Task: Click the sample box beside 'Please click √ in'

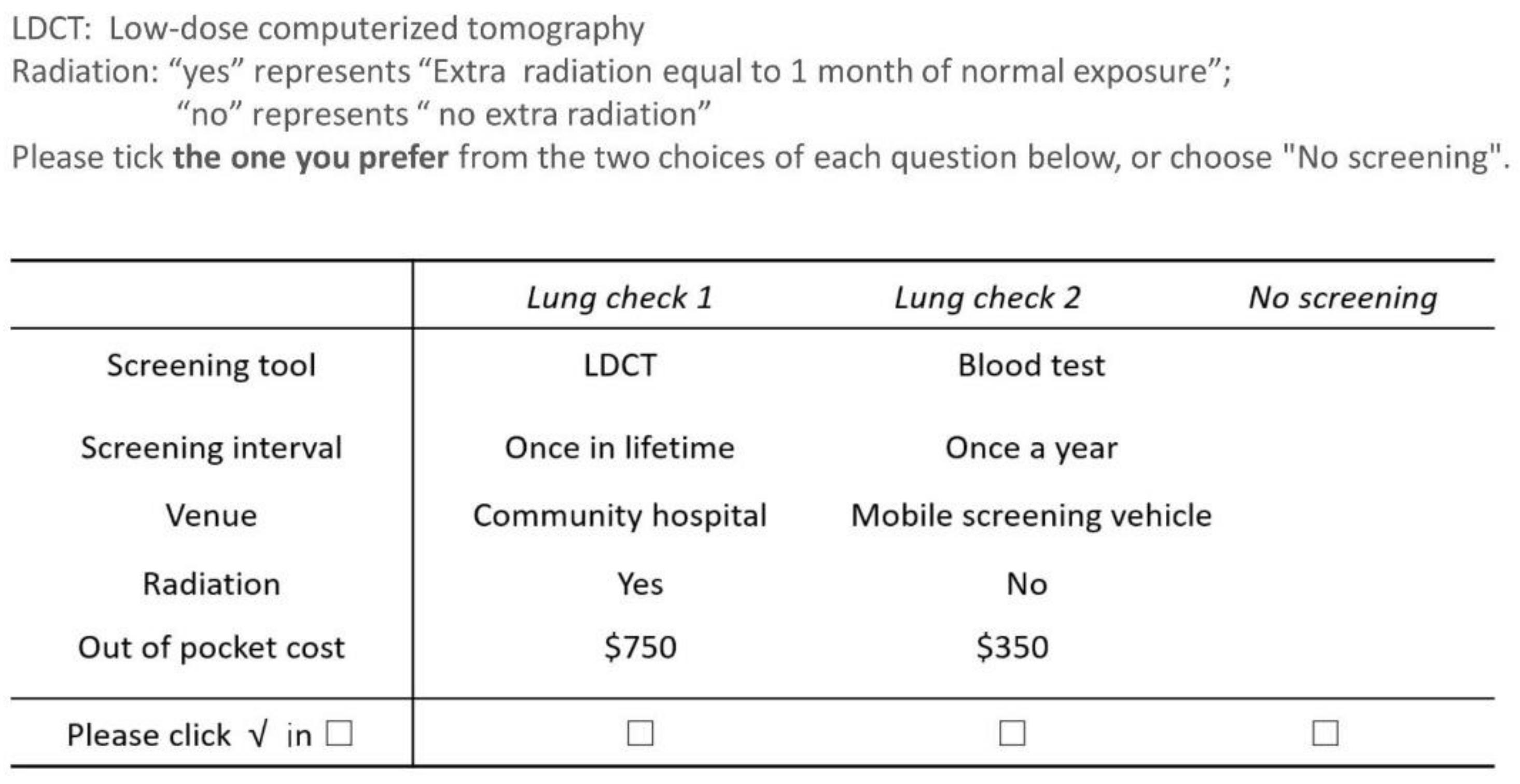Action: (339, 733)
